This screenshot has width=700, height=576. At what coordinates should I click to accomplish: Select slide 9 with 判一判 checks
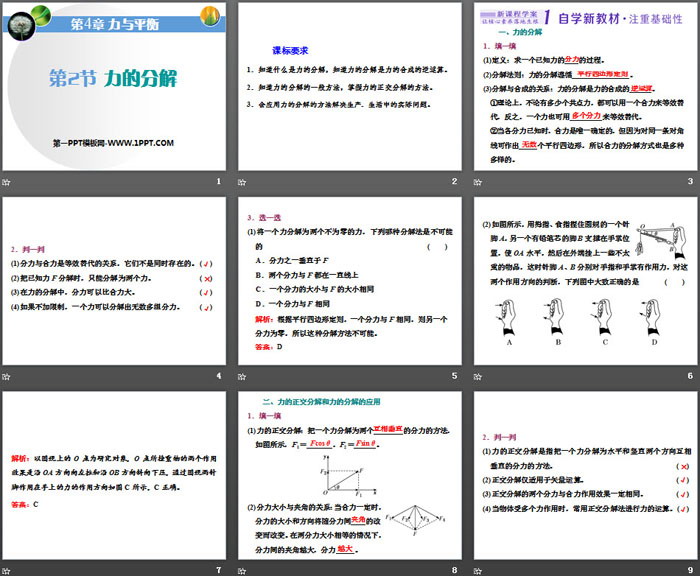coord(585,476)
